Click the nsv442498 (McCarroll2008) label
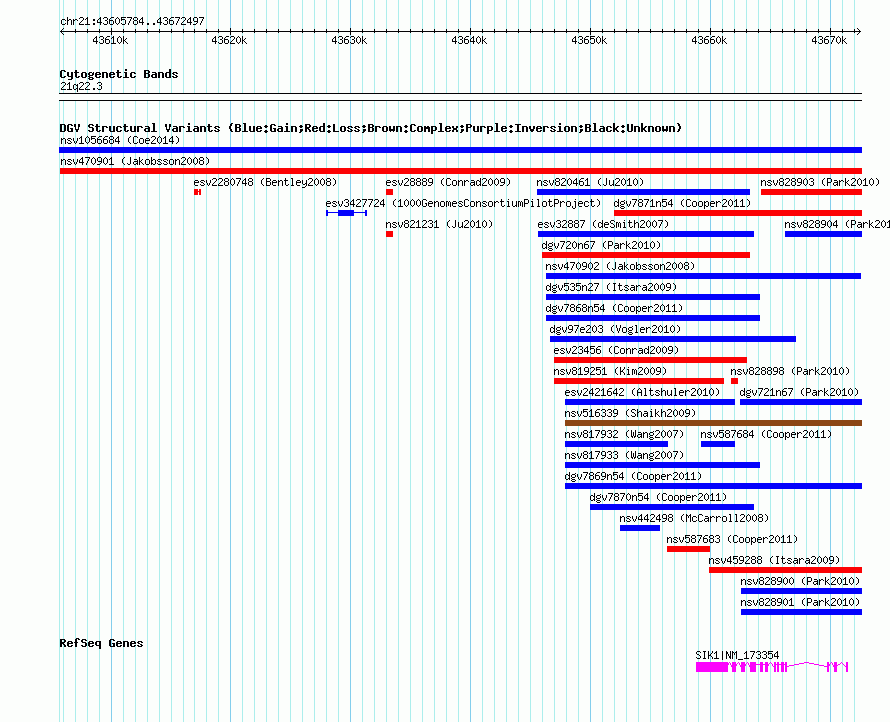 tap(694, 518)
